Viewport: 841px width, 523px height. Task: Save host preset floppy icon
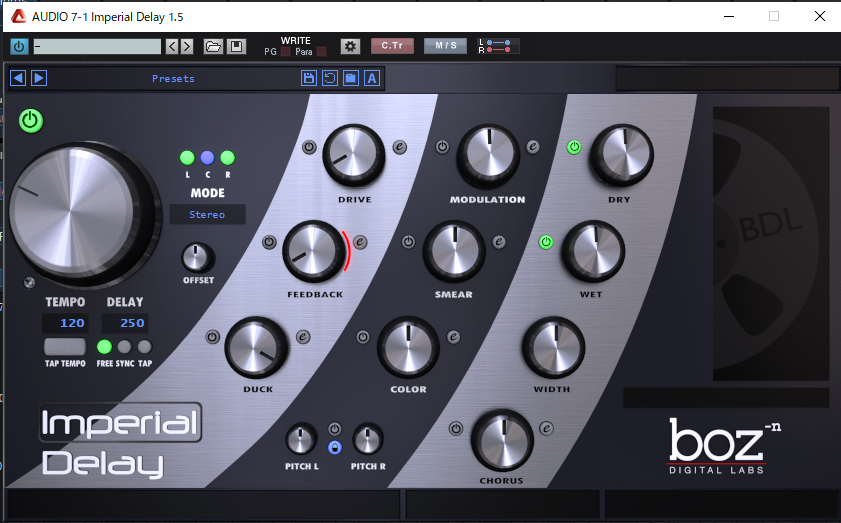tap(236, 47)
